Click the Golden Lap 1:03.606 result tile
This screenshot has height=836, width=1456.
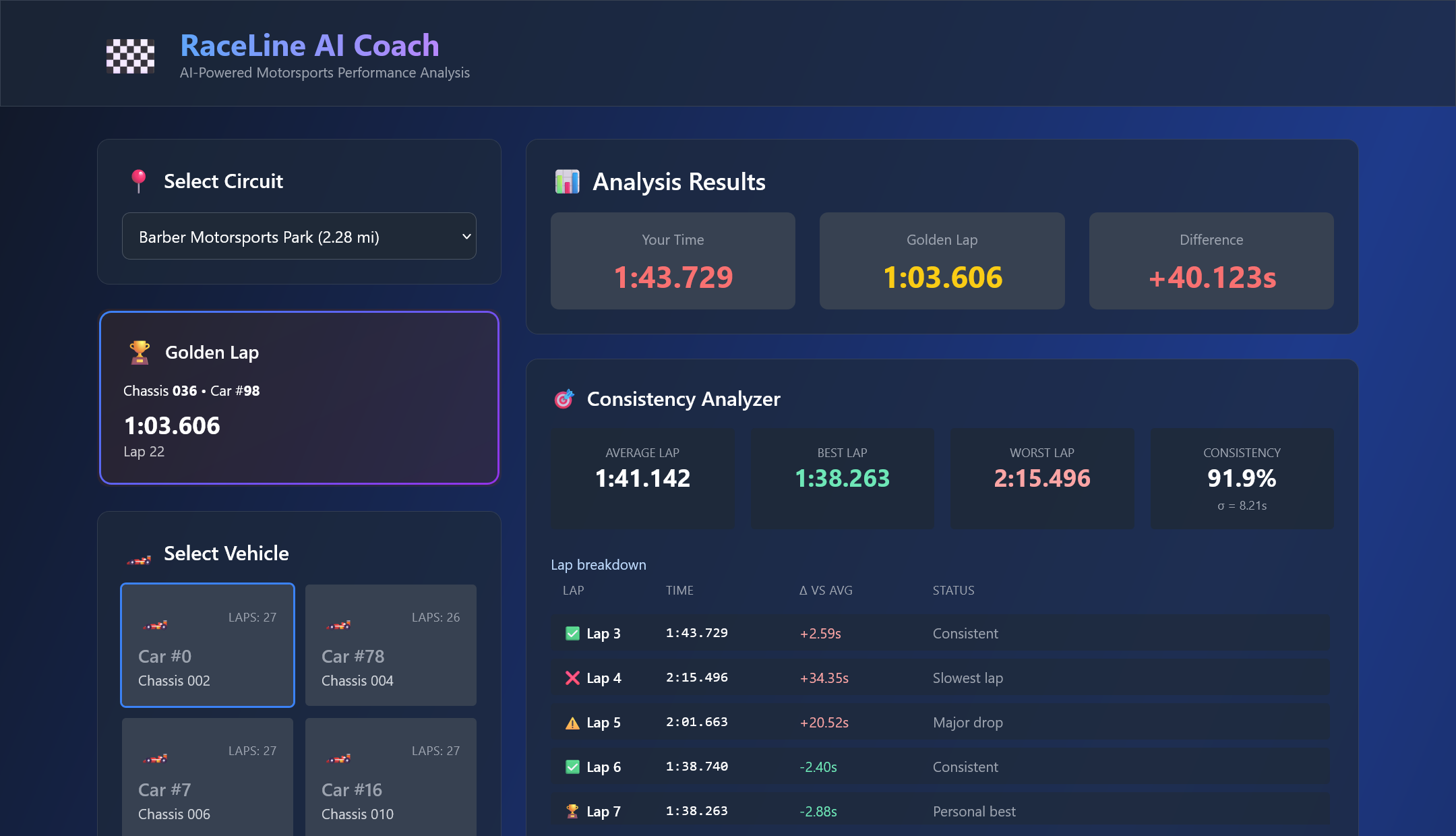point(942,261)
